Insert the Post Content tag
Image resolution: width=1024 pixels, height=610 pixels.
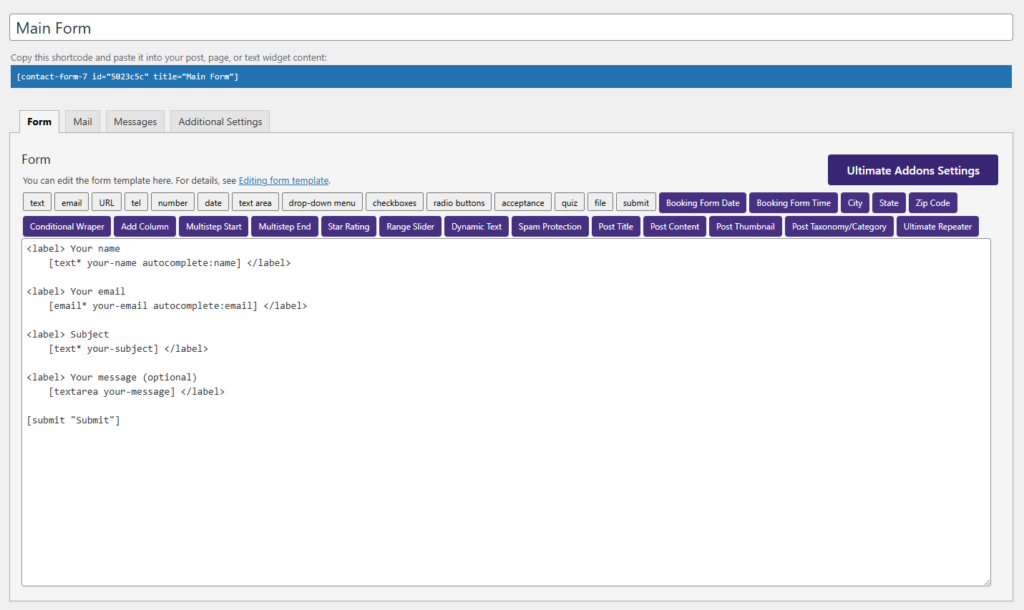coord(675,227)
